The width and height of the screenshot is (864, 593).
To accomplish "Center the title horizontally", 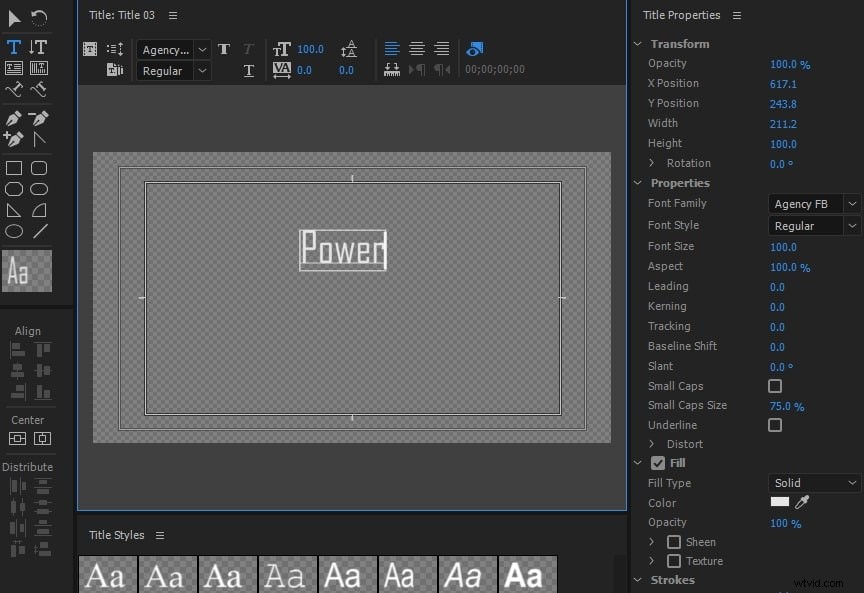I will (16, 438).
